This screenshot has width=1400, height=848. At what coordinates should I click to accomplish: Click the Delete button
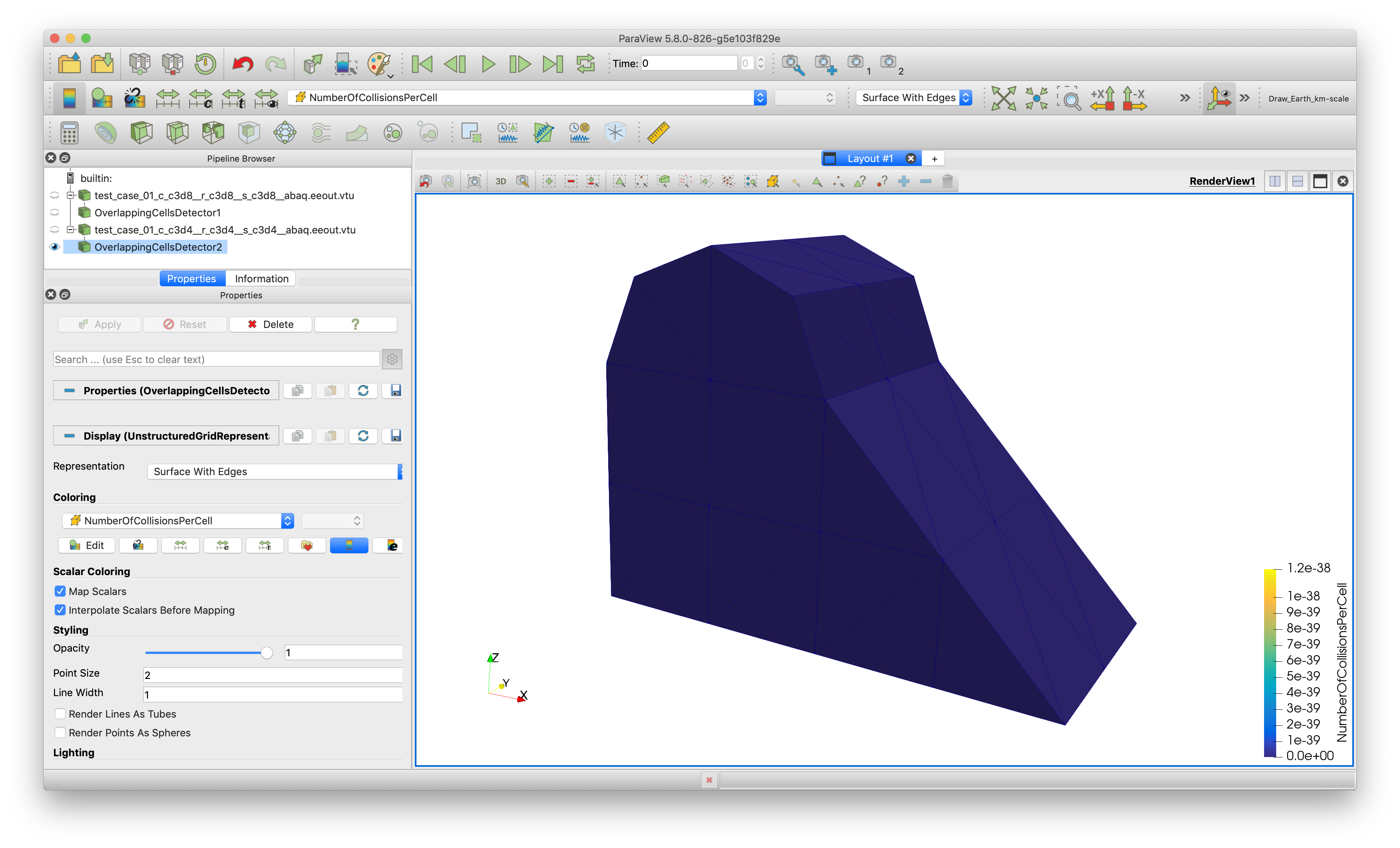click(270, 324)
